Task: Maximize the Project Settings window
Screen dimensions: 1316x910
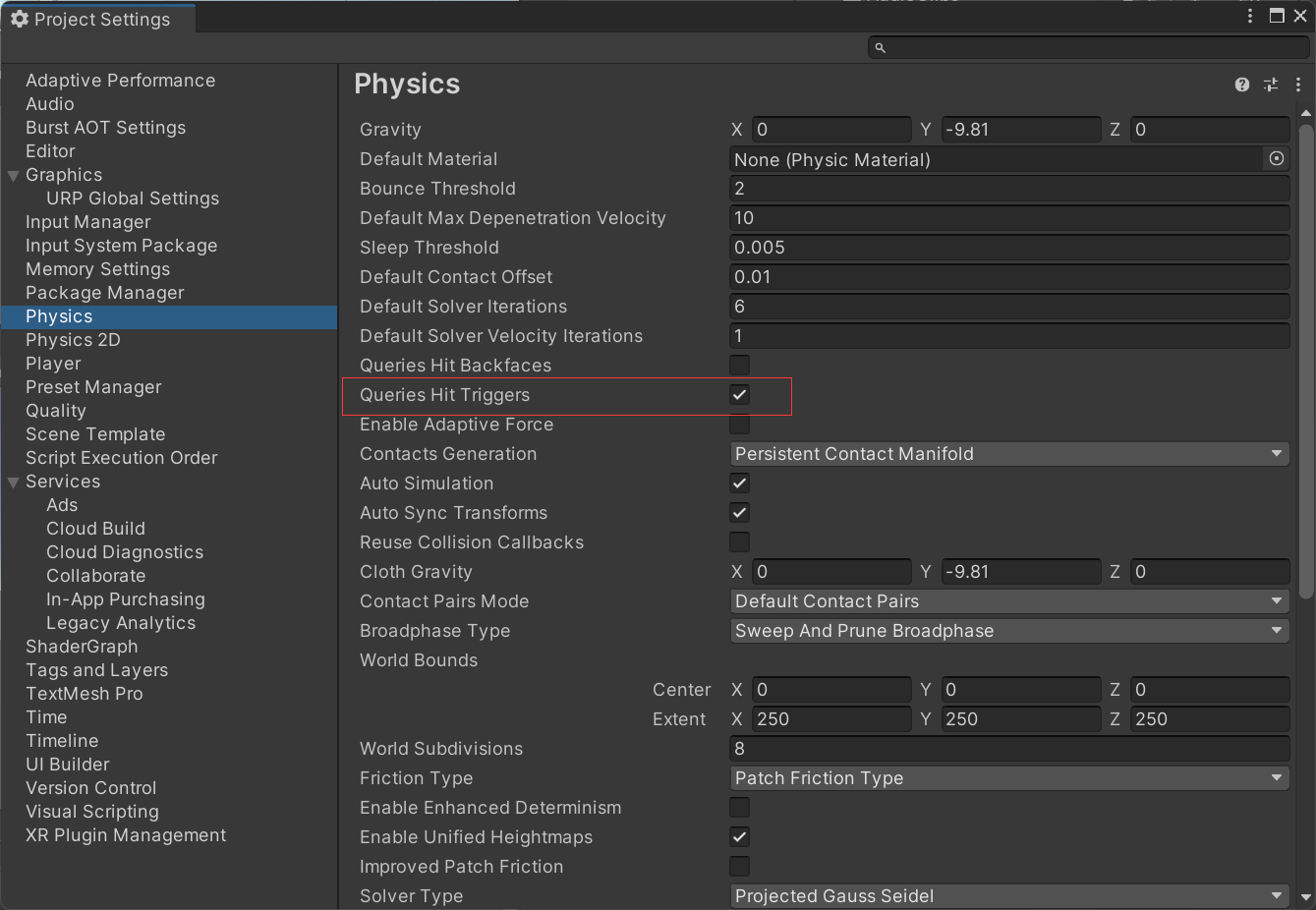Action: pos(1277,16)
